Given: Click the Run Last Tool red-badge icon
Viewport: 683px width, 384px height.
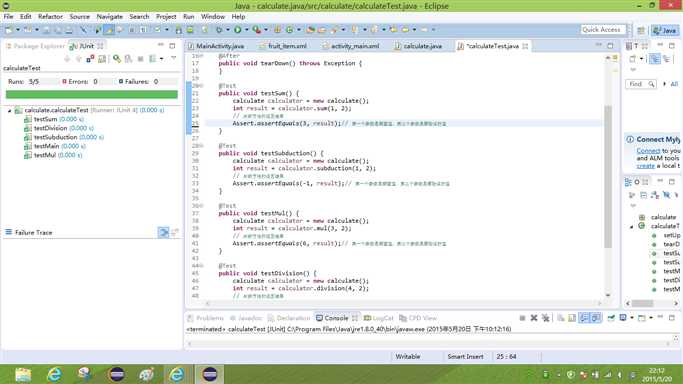Looking at the screenshot, I should coord(257,30).
